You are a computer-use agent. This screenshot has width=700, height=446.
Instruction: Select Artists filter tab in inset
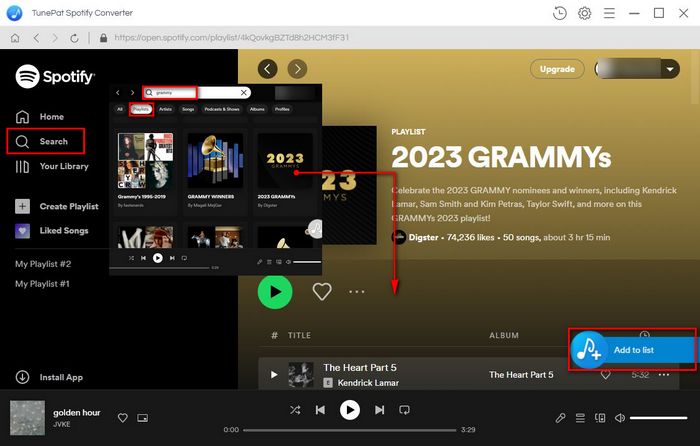[x=165, y=109]
